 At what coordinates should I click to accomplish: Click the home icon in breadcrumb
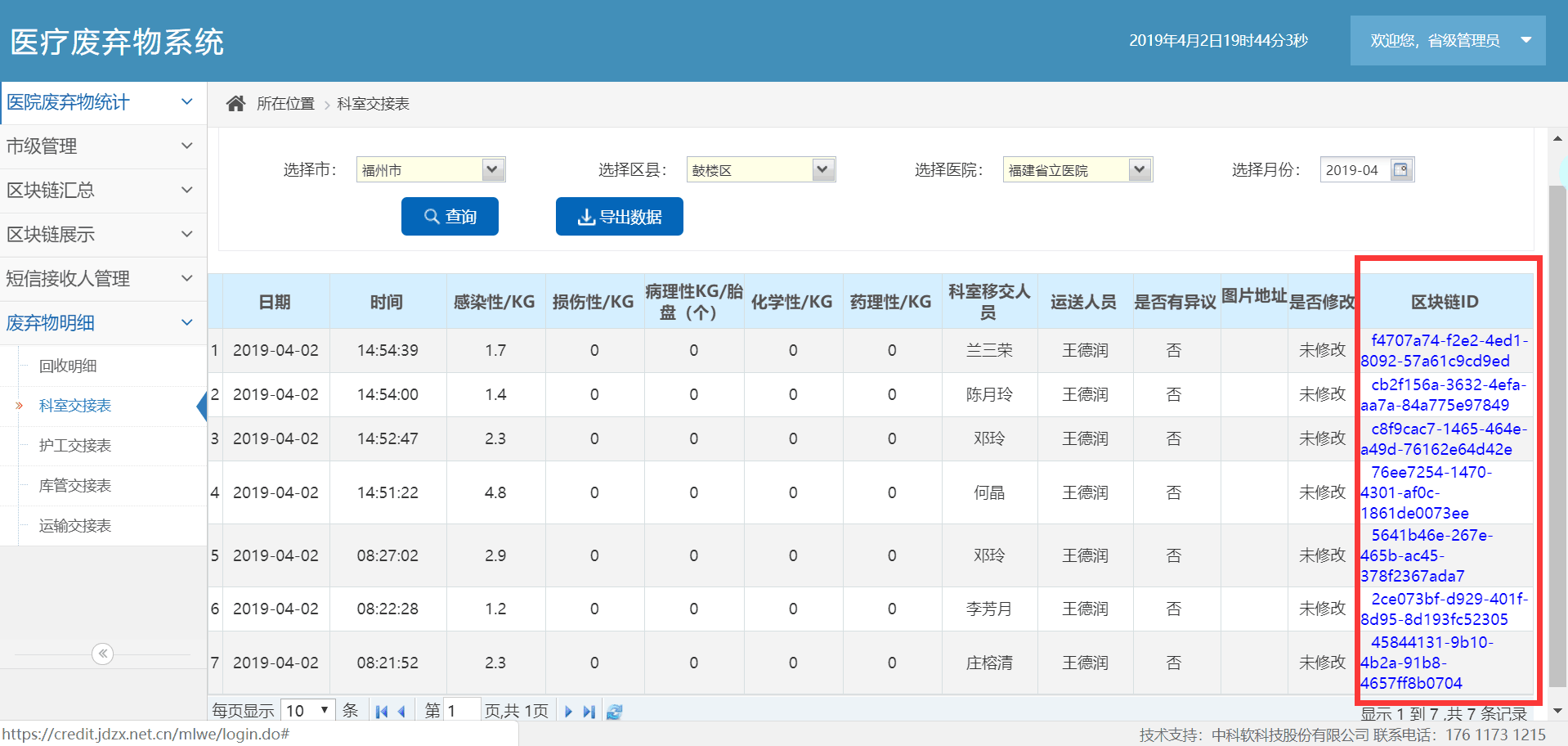pos(235,103)
